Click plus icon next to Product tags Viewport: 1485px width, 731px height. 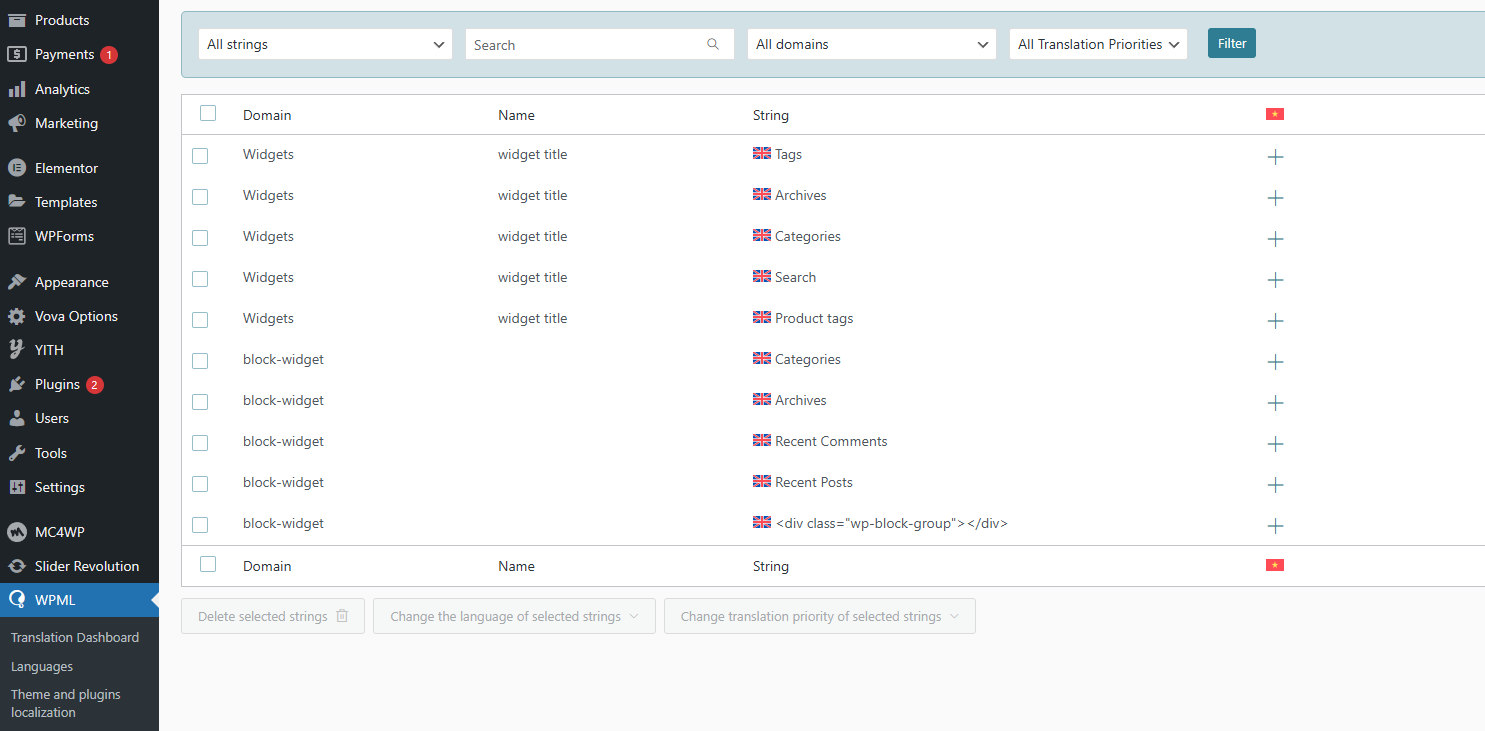coord(1275,321)
